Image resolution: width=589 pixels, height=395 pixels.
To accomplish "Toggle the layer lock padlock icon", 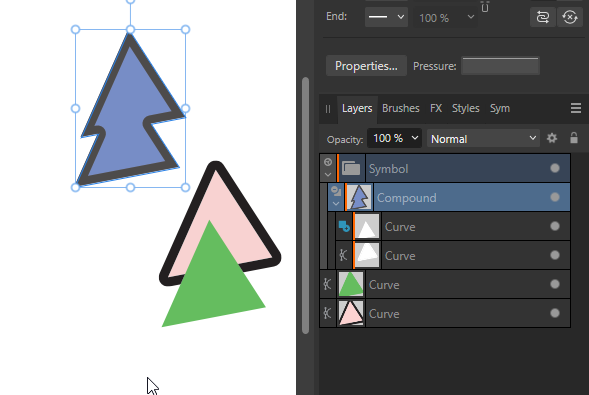I will point(574,138).
